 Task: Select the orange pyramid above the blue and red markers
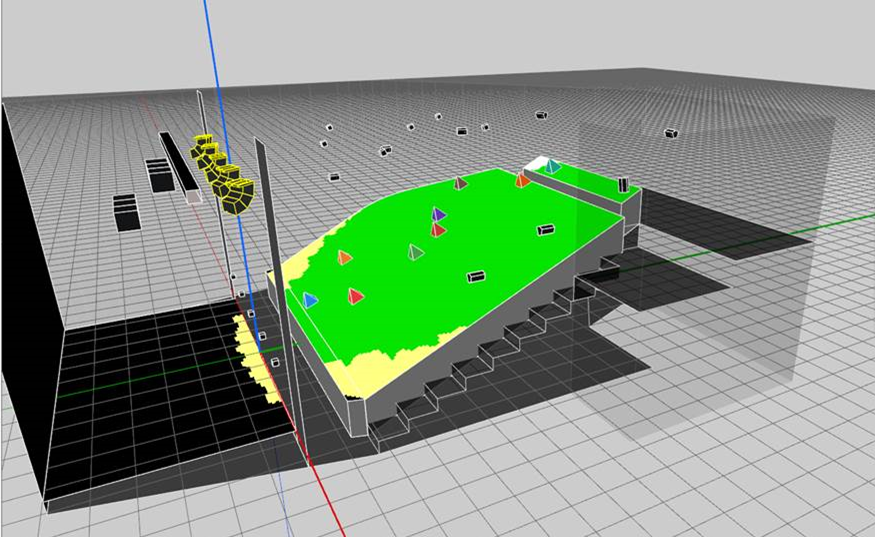[345, 258]
